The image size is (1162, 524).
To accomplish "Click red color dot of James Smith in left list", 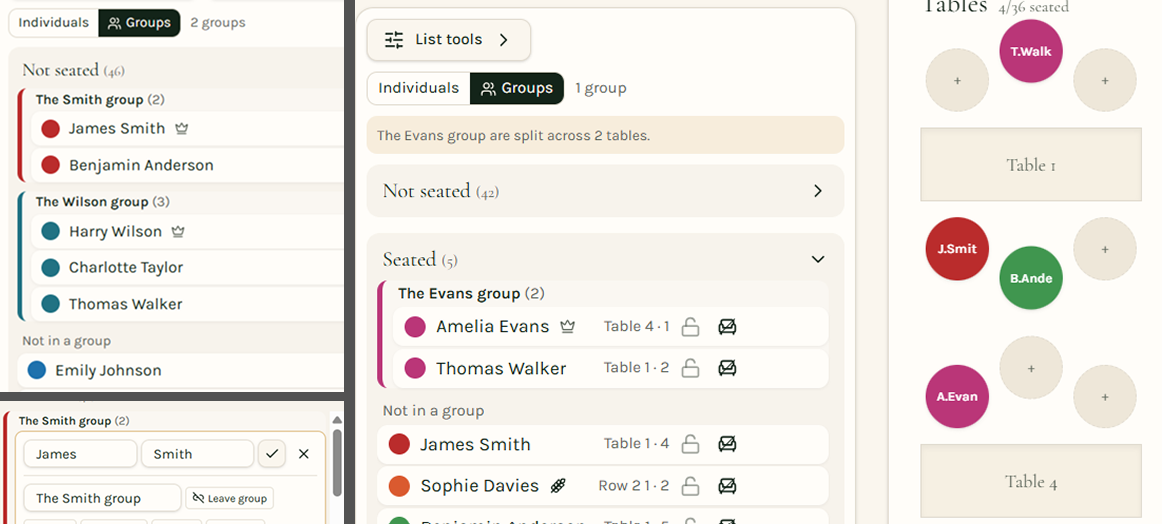I will [x=50, y=129].
